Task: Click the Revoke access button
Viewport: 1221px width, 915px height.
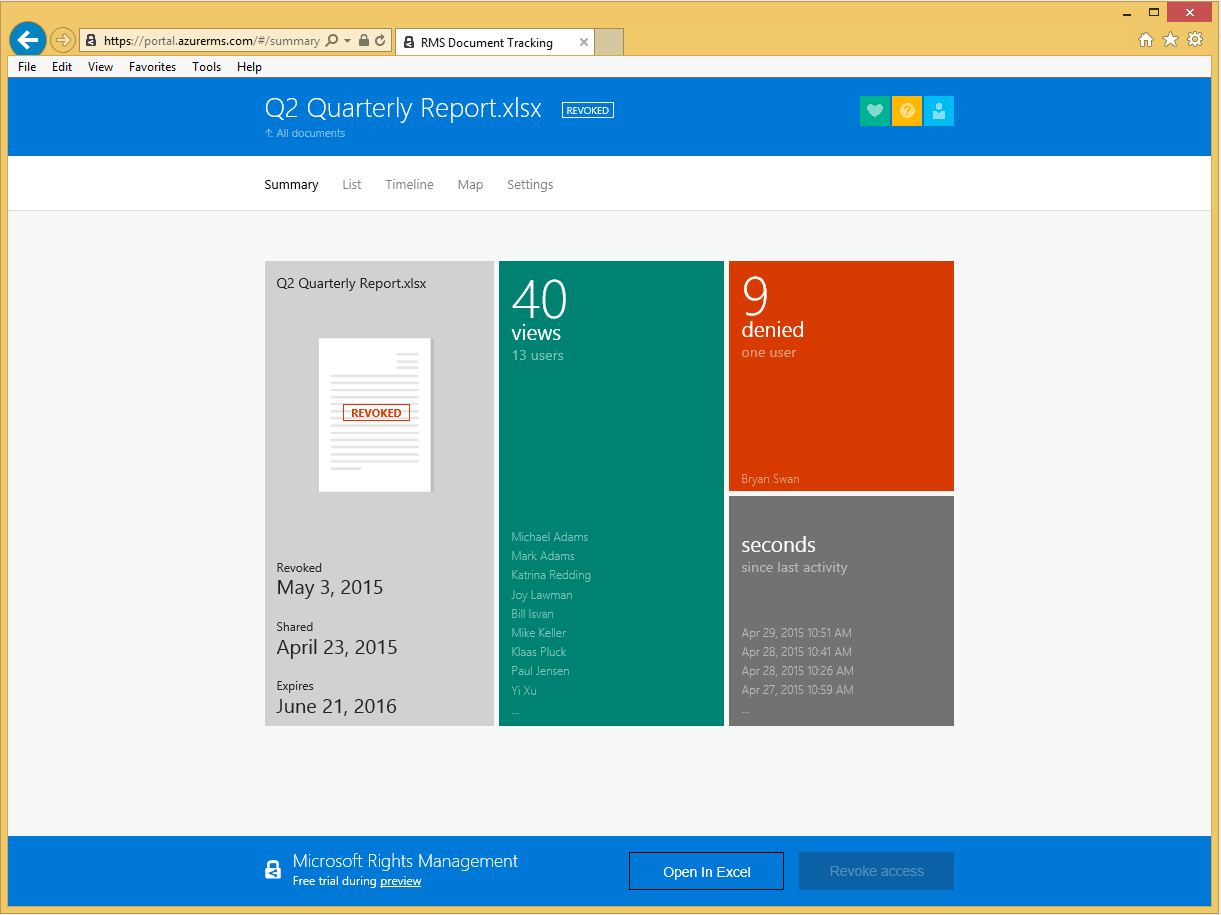Action: (876, 871)
